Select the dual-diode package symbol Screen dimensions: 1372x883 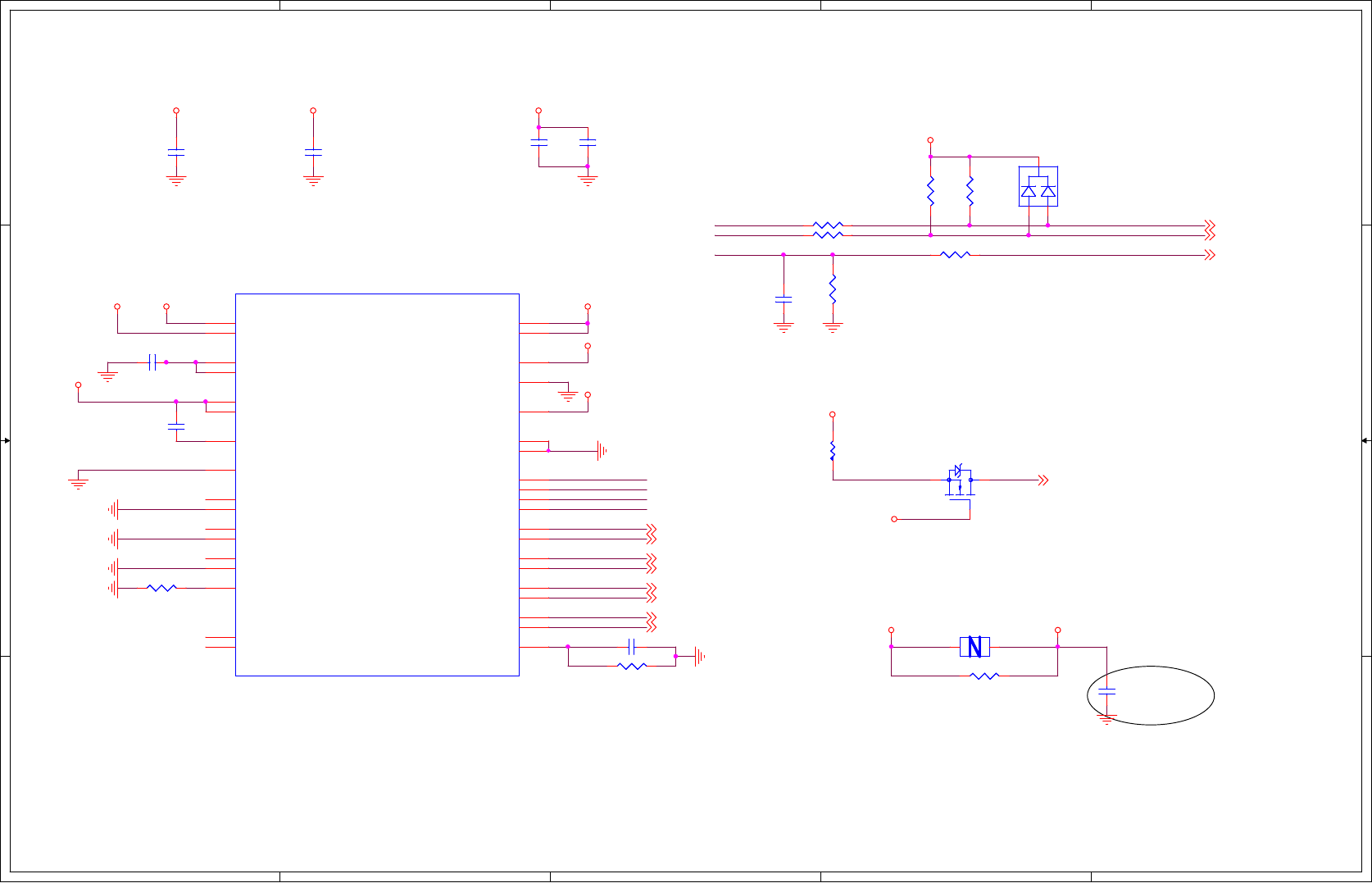pyautogui.click(x=1038, y=187)
